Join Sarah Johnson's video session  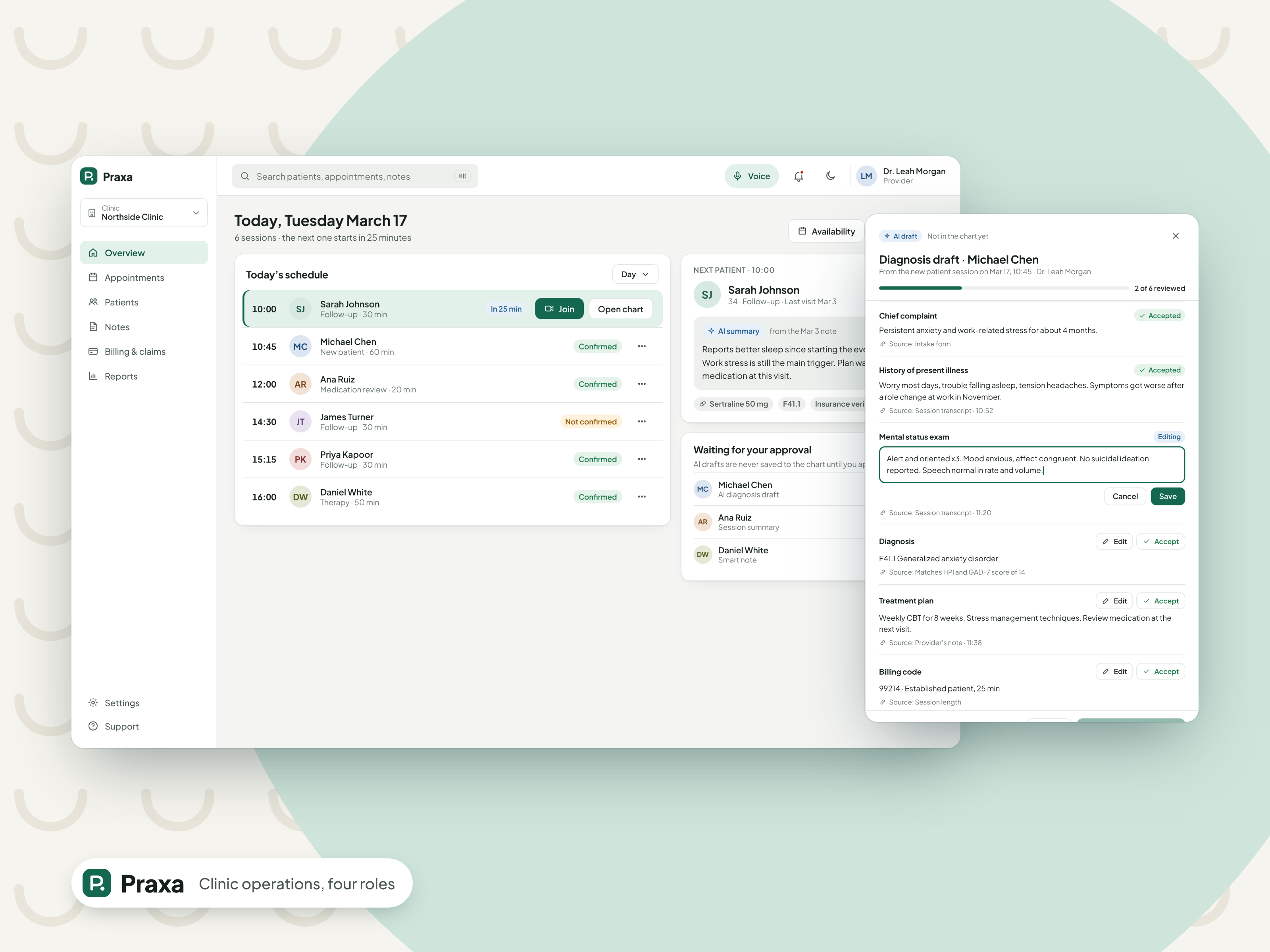559,309
